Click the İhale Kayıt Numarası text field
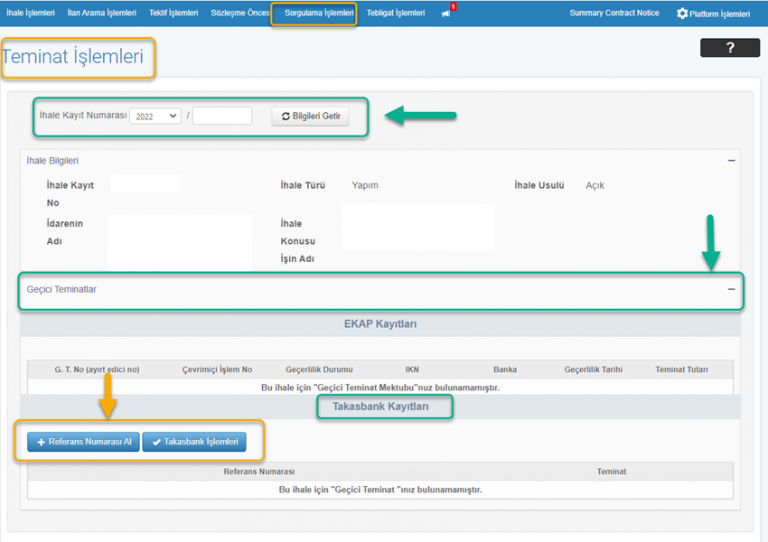The image size is (768, 542). (x=222, y=116)
